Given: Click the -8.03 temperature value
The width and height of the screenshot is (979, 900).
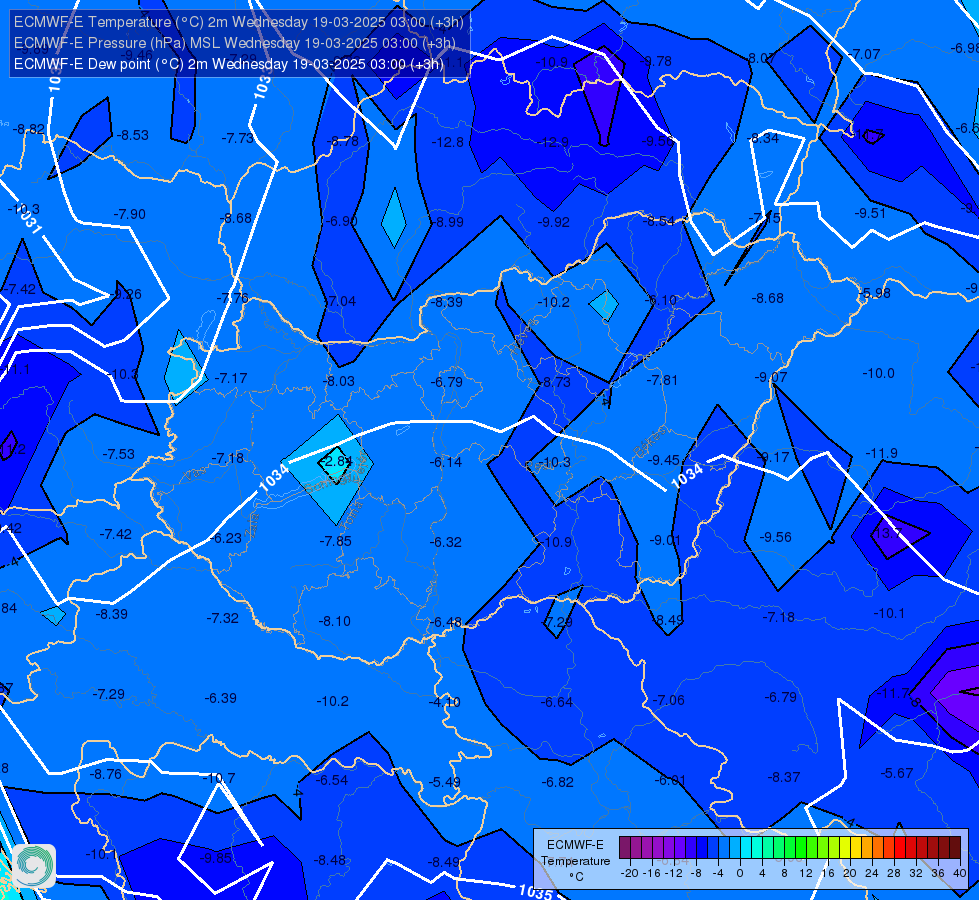Looking at the screenshot, I should tap(338, 381).
